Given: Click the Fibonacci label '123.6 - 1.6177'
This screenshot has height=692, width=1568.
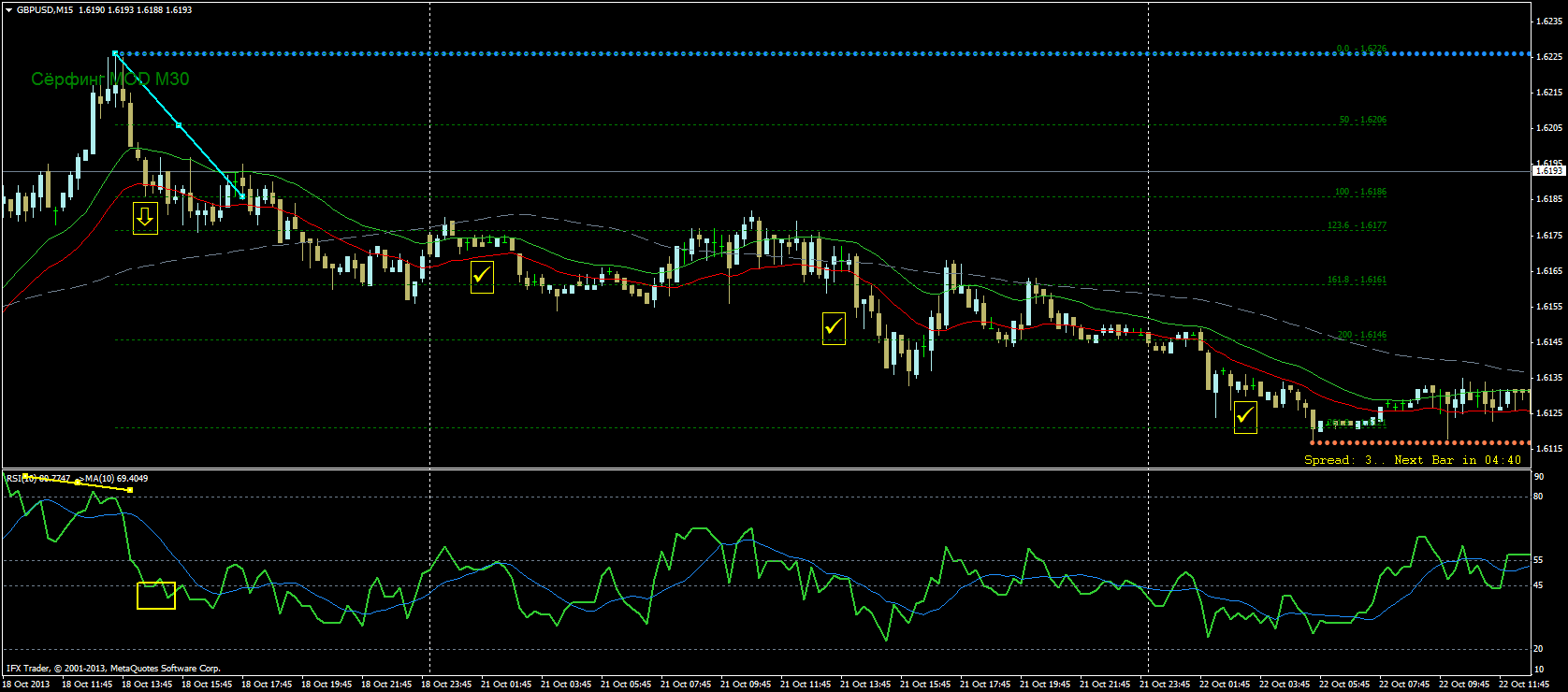Looking at the screenshot, I should click(1357, 225).
